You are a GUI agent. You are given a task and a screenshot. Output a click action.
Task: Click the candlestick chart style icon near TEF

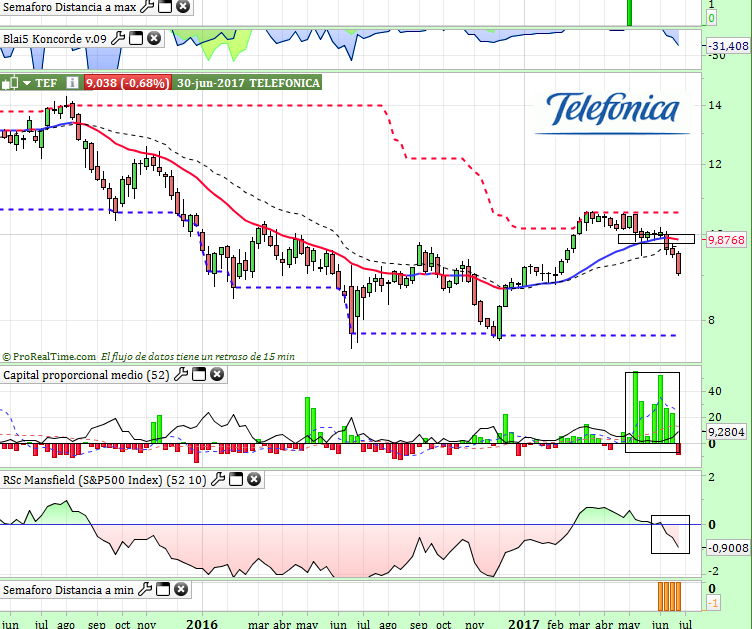pyautogui.click(x=10, y=83)
